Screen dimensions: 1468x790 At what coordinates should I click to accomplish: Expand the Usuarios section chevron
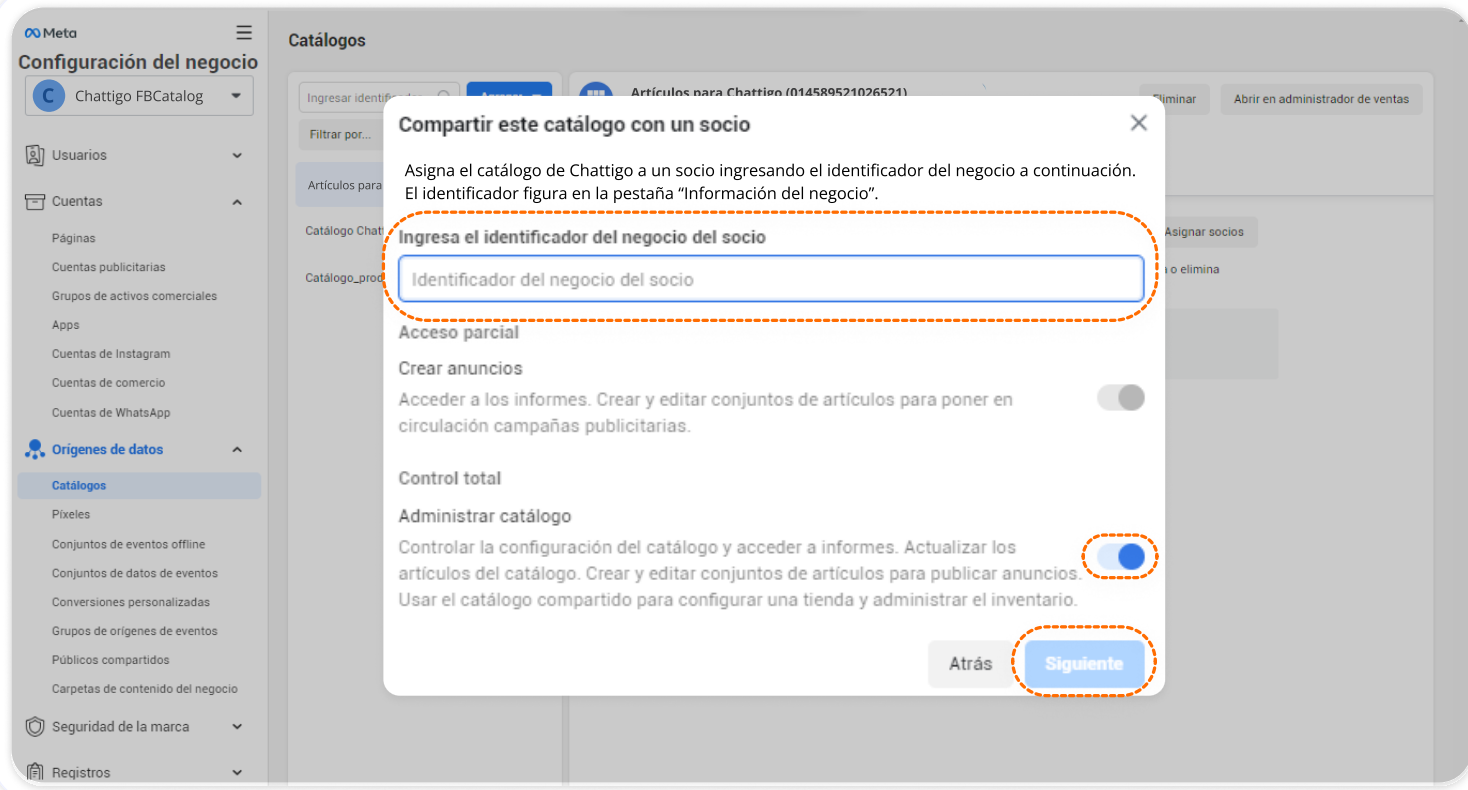pos(237,156)
